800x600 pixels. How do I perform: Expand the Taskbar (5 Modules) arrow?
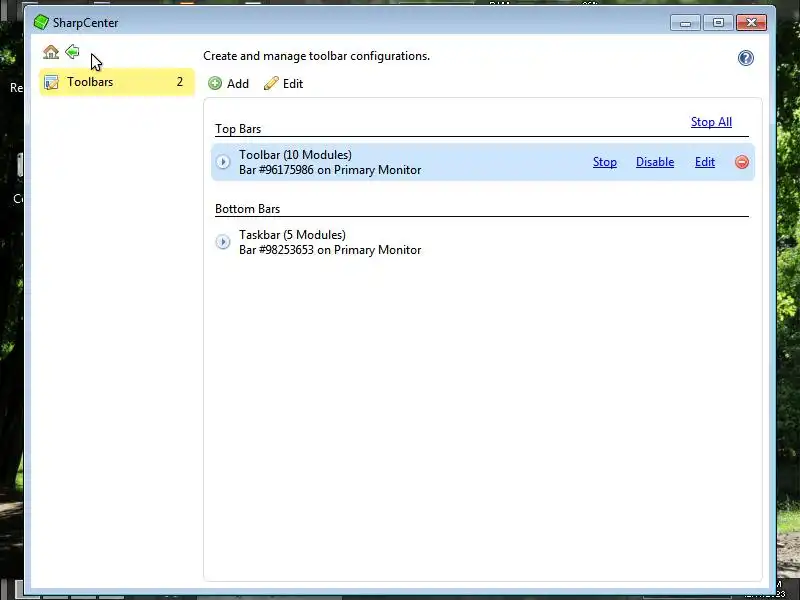click(222, 242)
